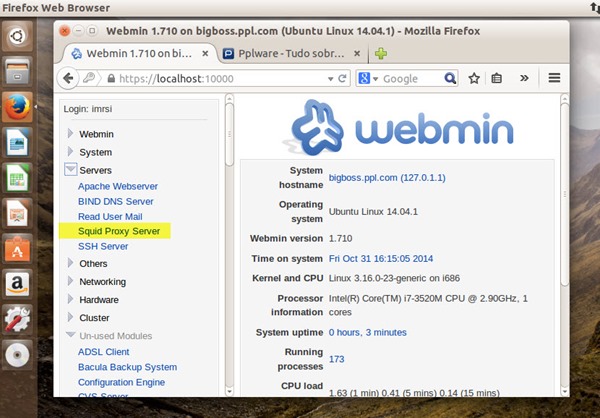Image resolution: width=600 pixels, height=418 pixels.
Task: Open BIND DNS Server module
Action: (x=116, y=201)
